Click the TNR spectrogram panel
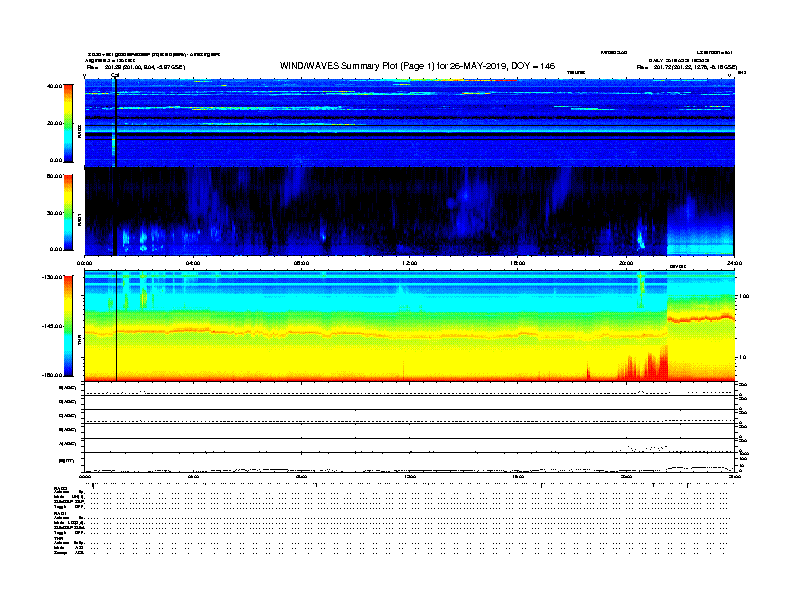The width and height of the screenshot is (792, 612). (x=410, y=326)
